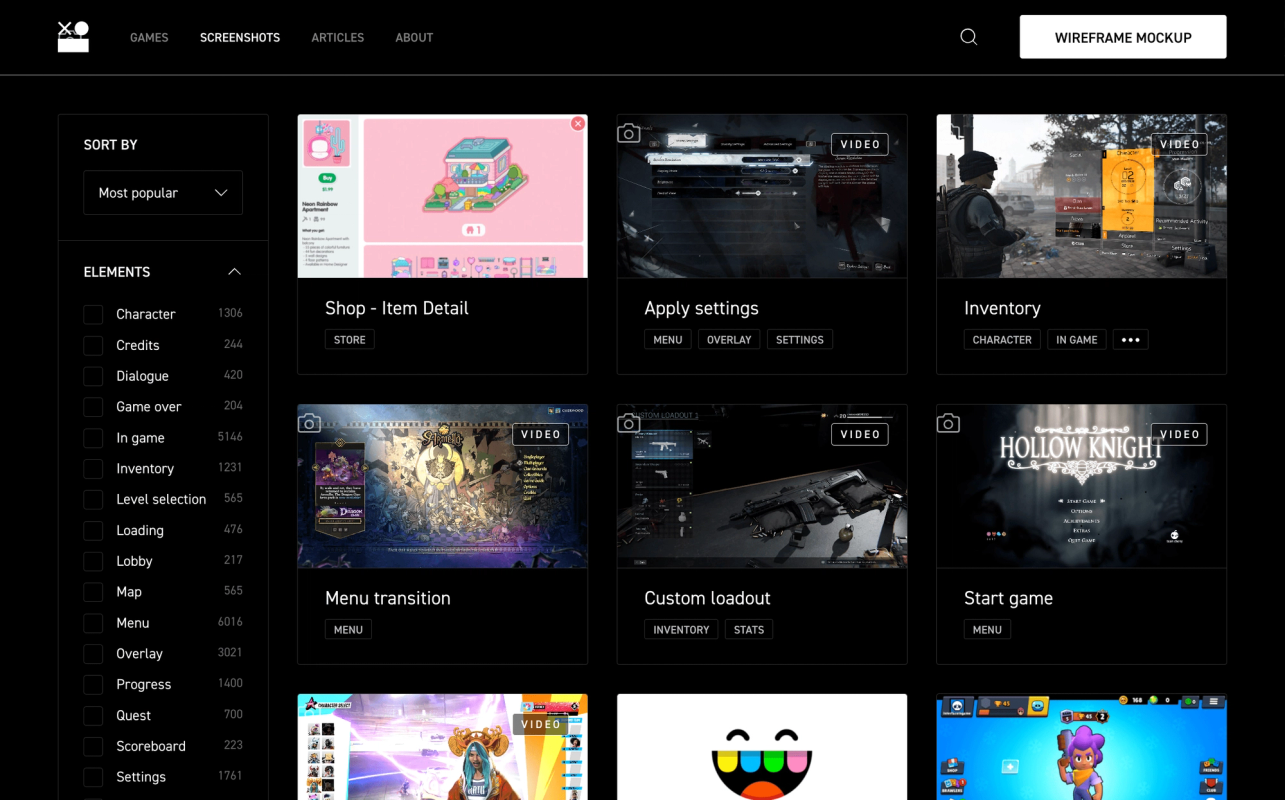Toggle the In game checkbox
The height and width of the screenshot is (800, 1285).
click(93, 438)
